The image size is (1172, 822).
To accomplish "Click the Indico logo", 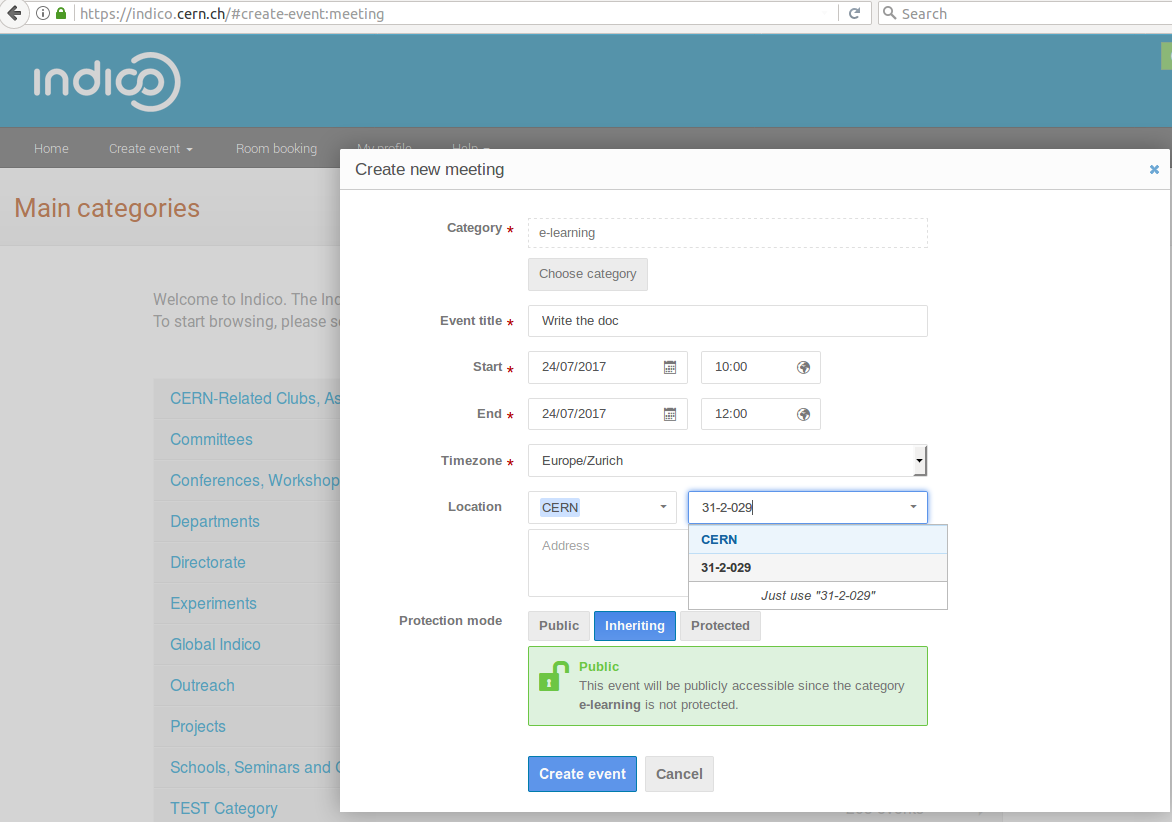I will (107, 81).
